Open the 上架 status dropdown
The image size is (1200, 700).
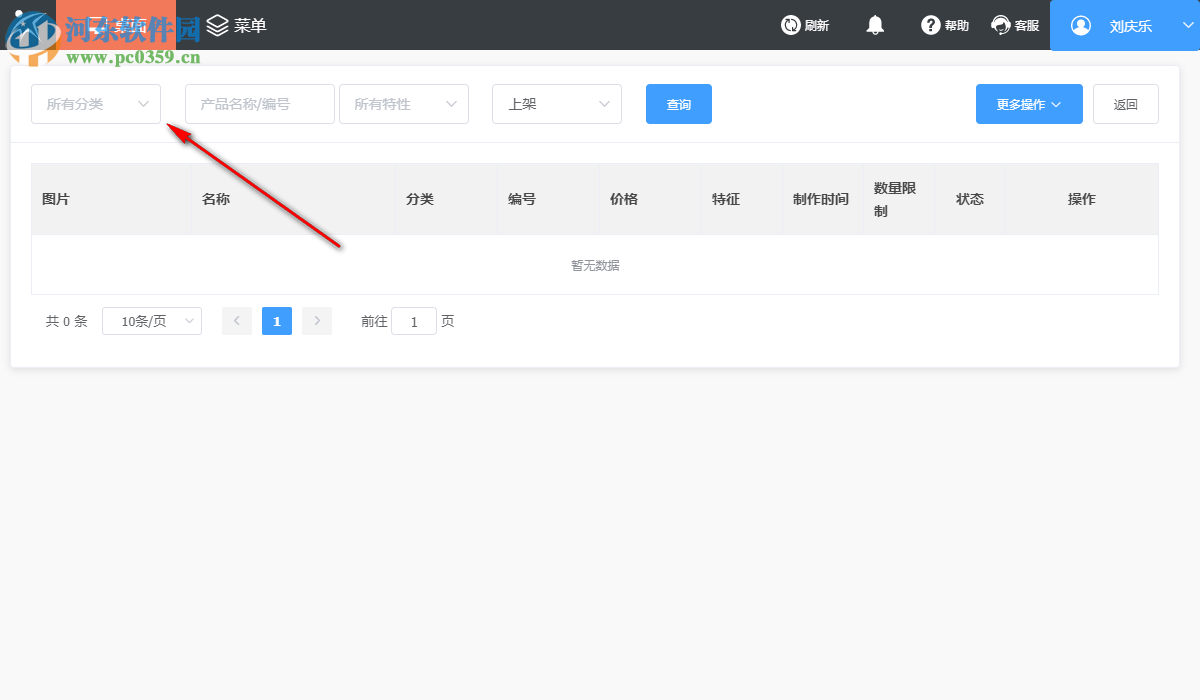(556, 104)
